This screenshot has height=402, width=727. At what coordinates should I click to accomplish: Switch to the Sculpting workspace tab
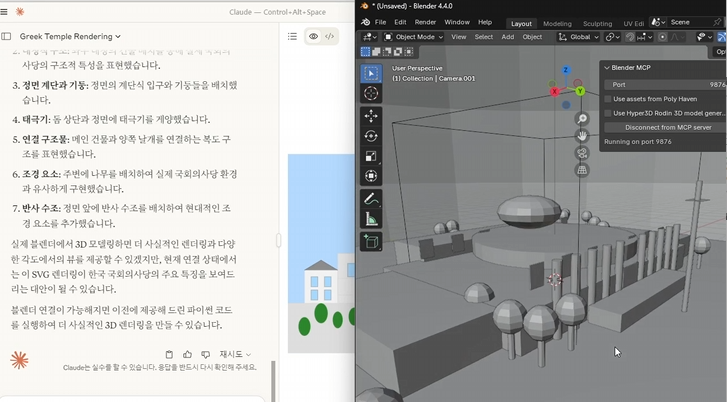597,24
